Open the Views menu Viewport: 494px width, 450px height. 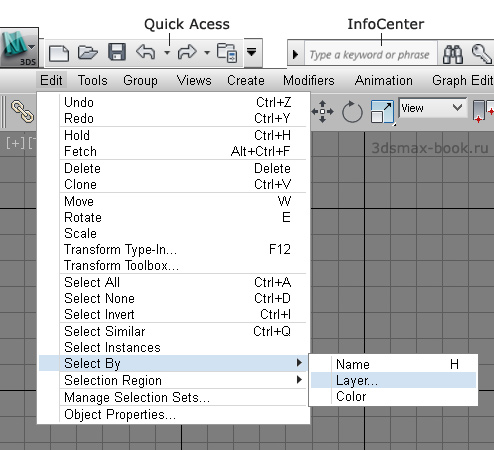194,80
